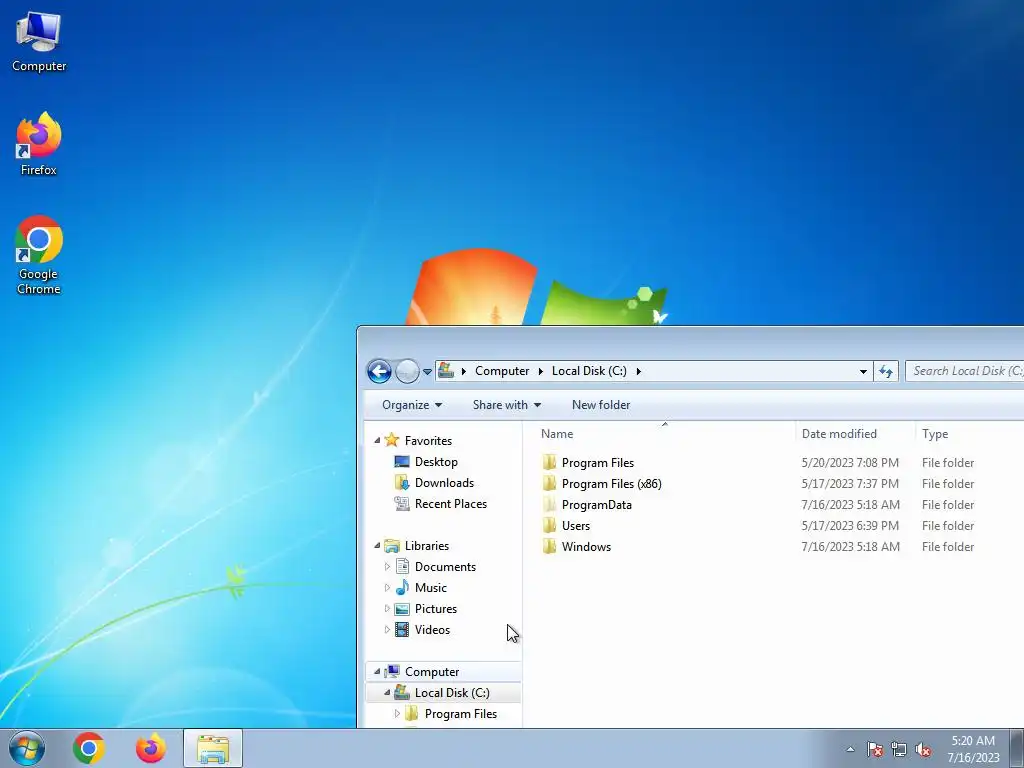Screen dimensions: 1024x768
Task: Collapse the Favorites tree group
Action: 377,441
